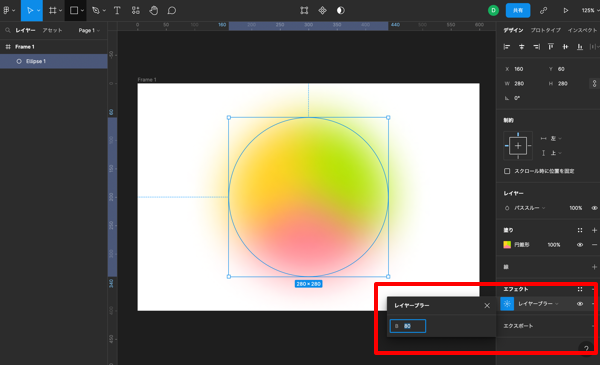Screen dimensions: 600x365
Task: Click the Use as mask icon
Action: click(x=341, y=10)
